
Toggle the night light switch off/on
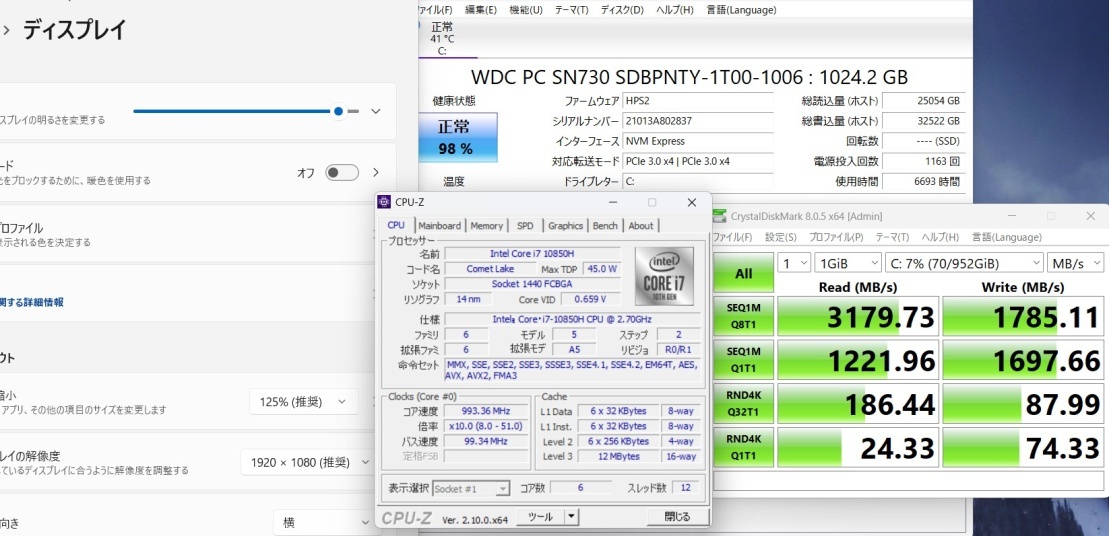pyautogui.click(x=342, y=173)
